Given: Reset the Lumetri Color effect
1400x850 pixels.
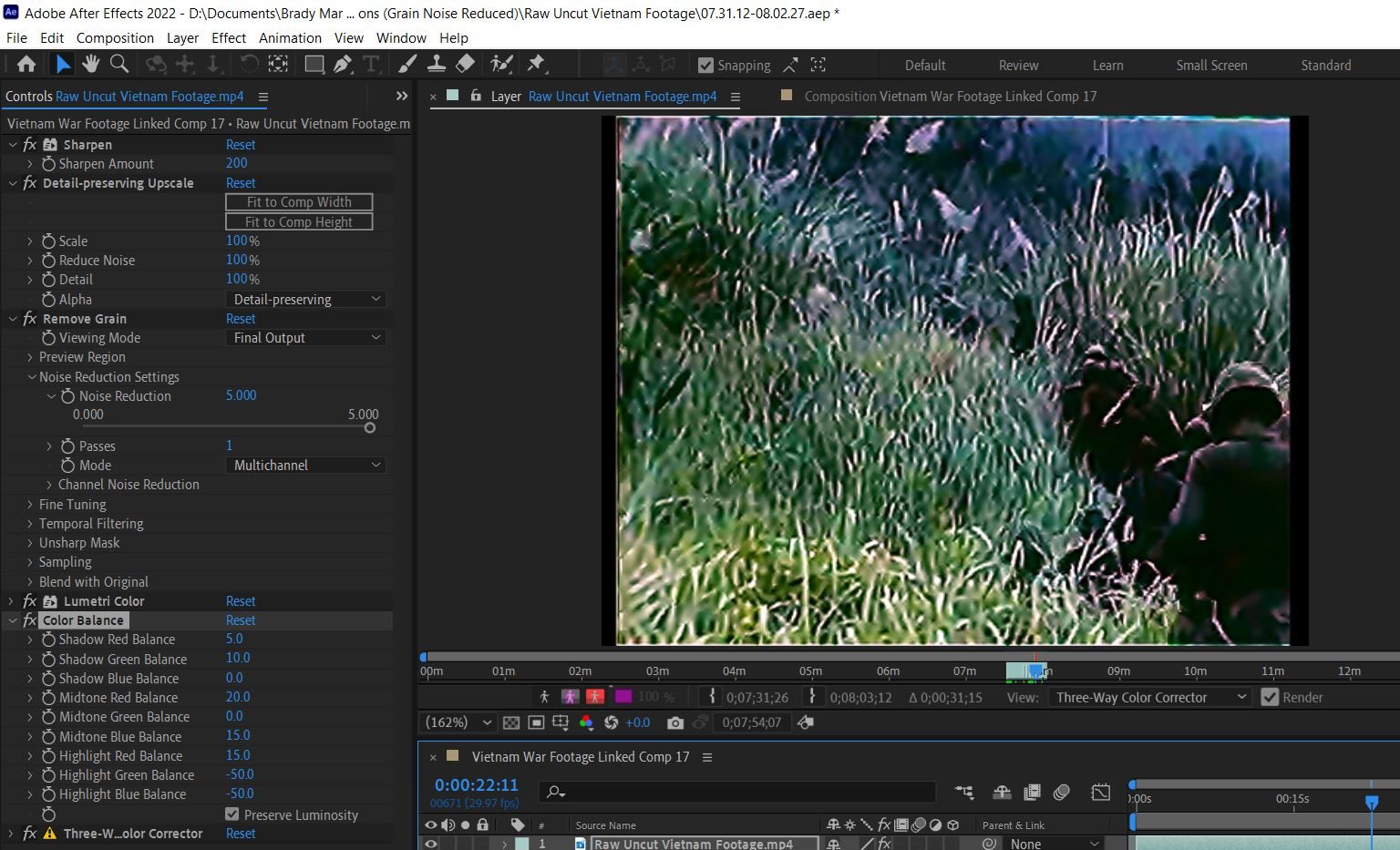Looking at the screenshot, I should [x=241, y=601].
